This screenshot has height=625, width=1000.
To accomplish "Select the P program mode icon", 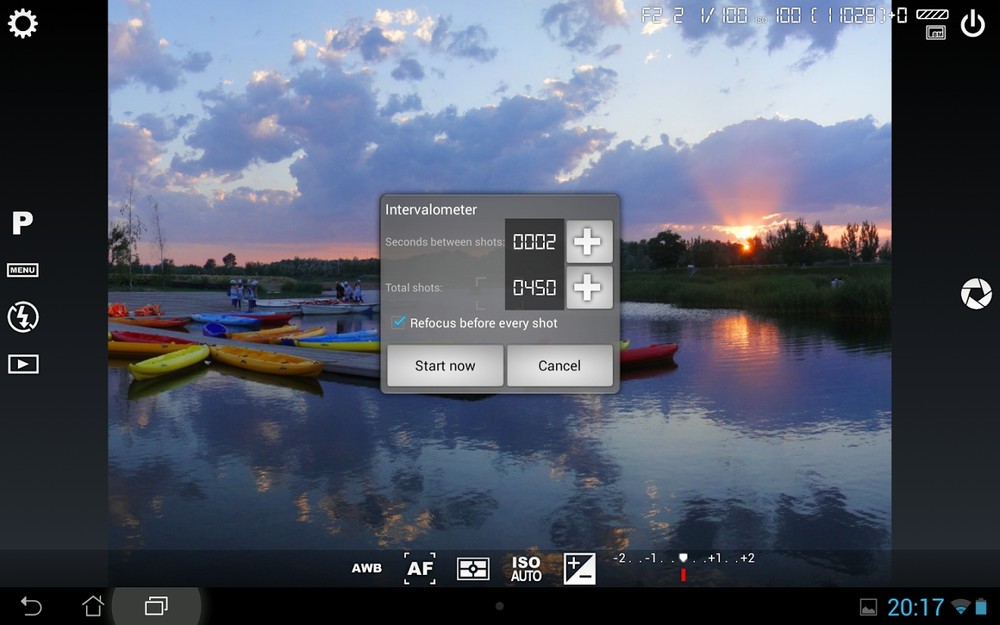I will coord(22,223).
